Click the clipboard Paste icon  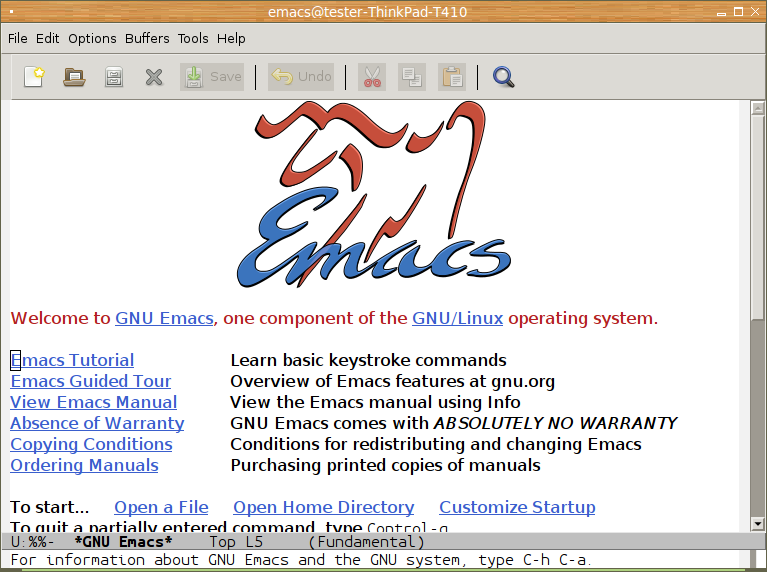tap(452, 77)
